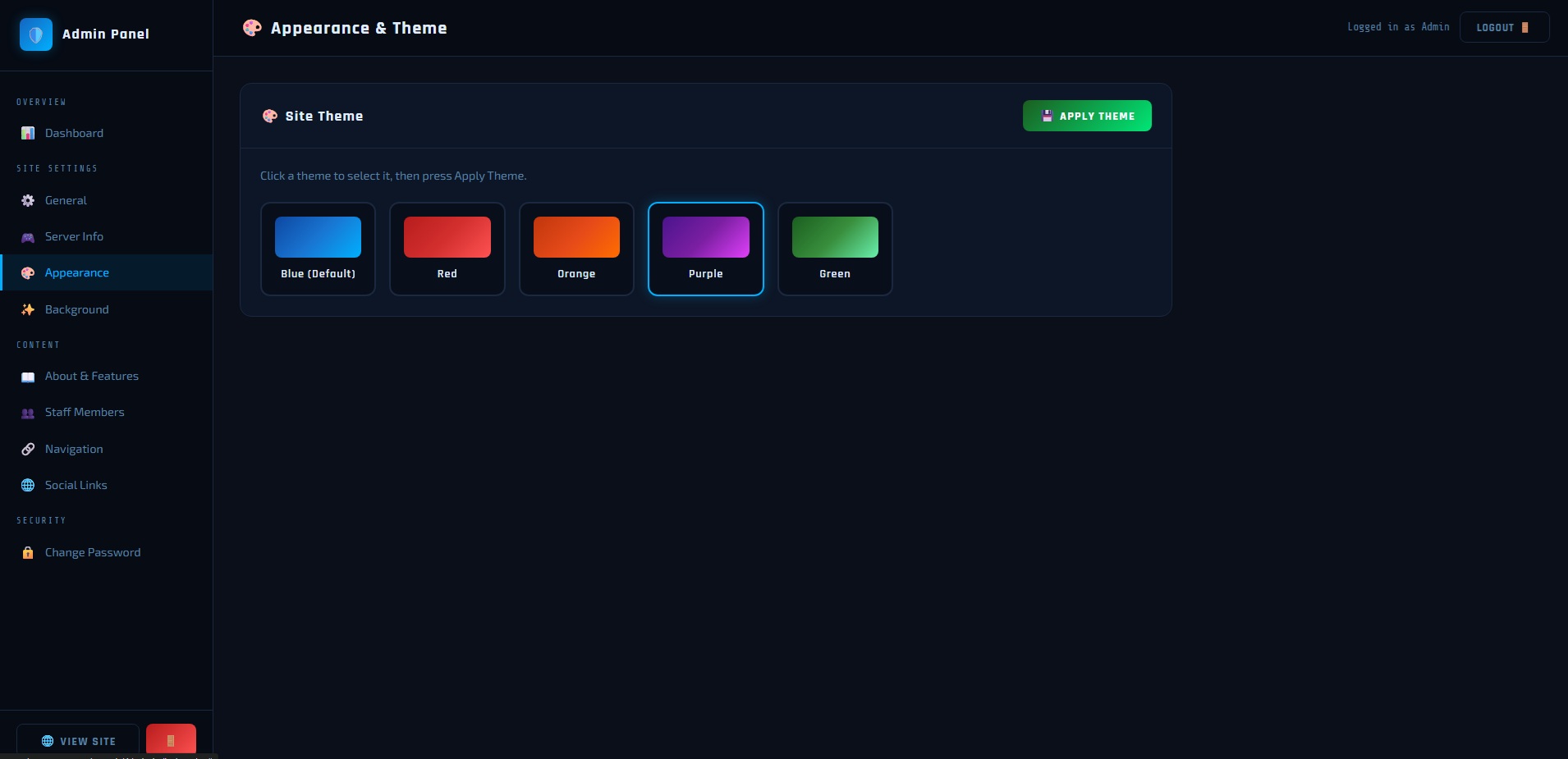Screen dimensions: 1568x759
Task: Click the Logout button
Action: (x=1503, y=27)
